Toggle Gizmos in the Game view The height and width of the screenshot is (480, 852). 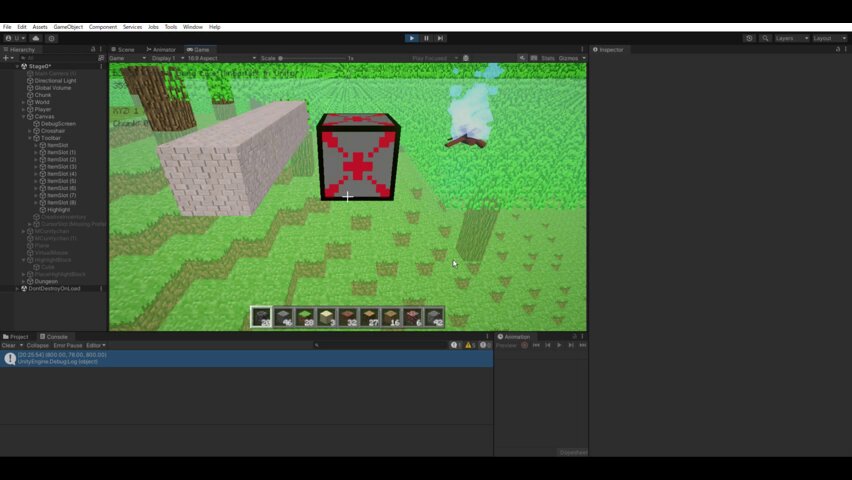click(568, 58)
